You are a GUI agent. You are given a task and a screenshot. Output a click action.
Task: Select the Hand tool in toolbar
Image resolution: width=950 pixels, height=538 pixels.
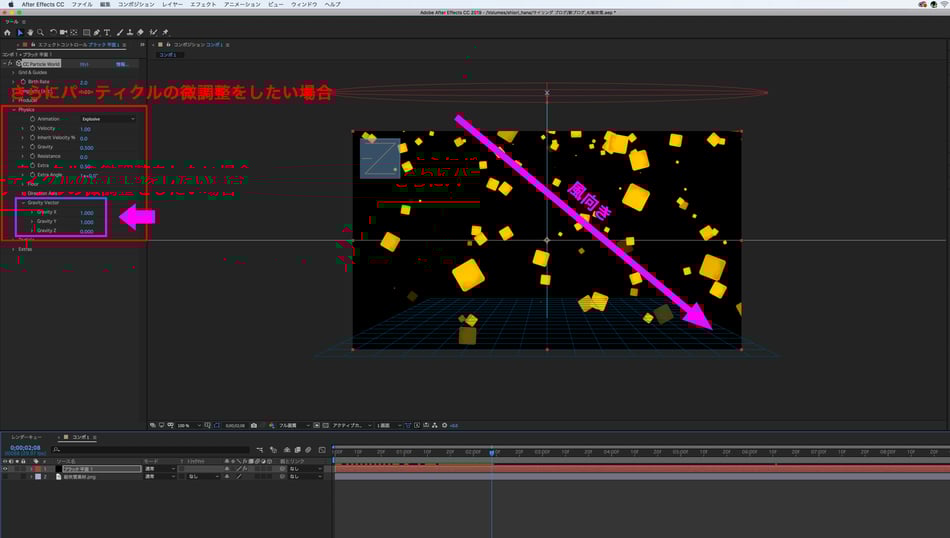29,32
